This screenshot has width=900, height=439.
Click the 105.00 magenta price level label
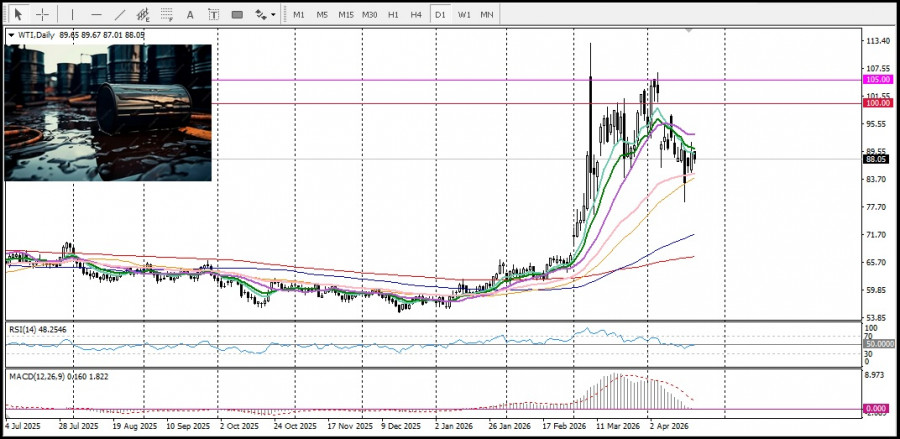pyautogui.click(x=877, y=79)
